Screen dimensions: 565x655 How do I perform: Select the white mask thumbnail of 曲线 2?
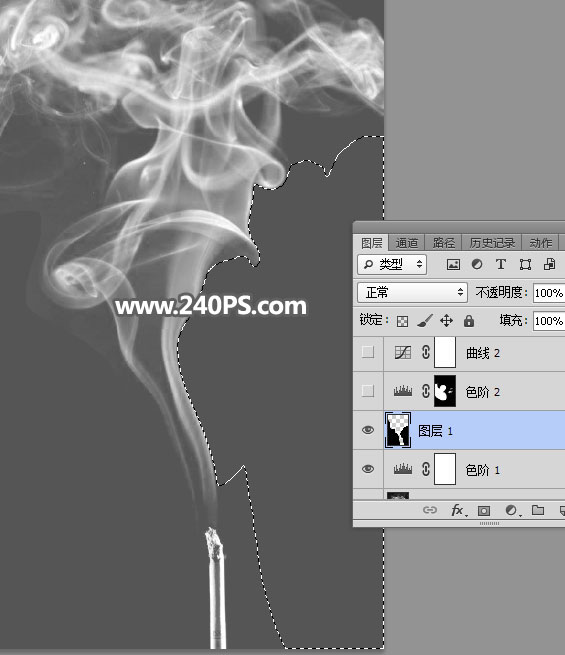point(445,353)
